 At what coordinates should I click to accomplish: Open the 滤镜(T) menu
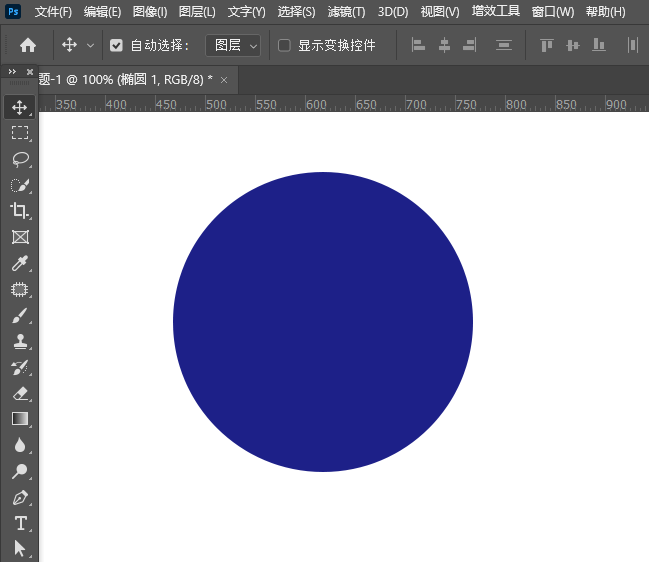tap(346, 12)
